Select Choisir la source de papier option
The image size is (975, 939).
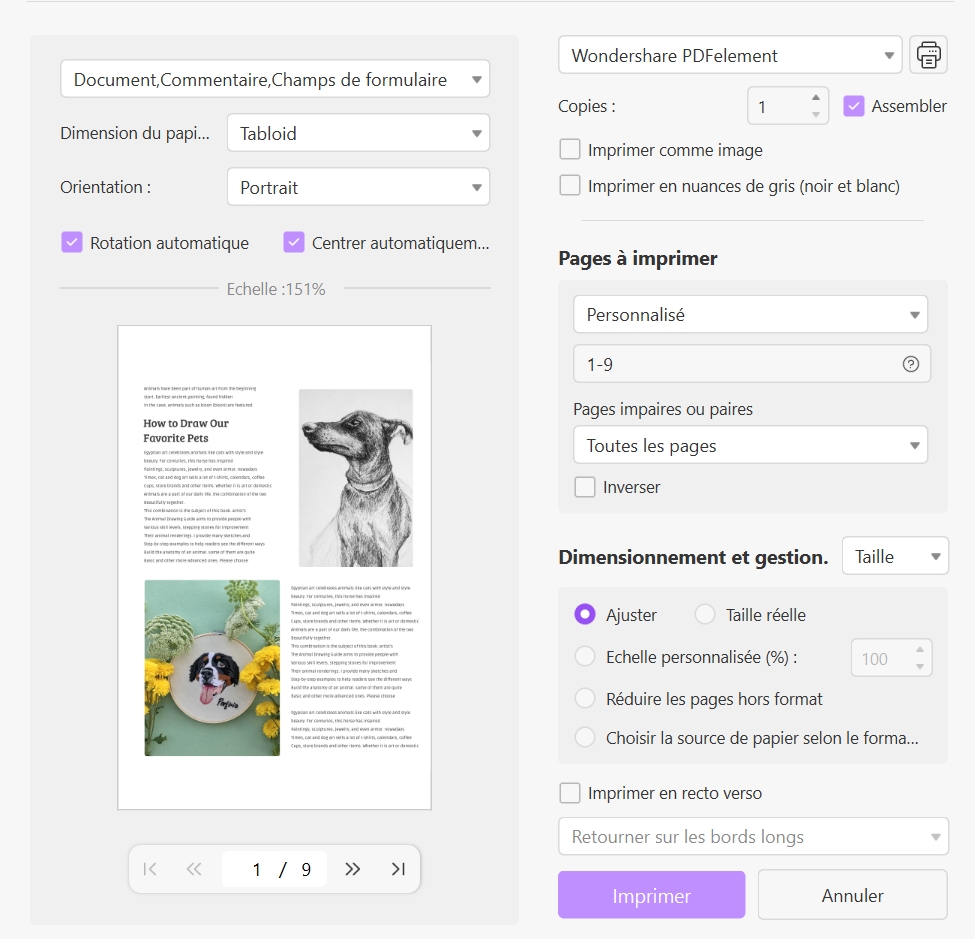(585, 738)
